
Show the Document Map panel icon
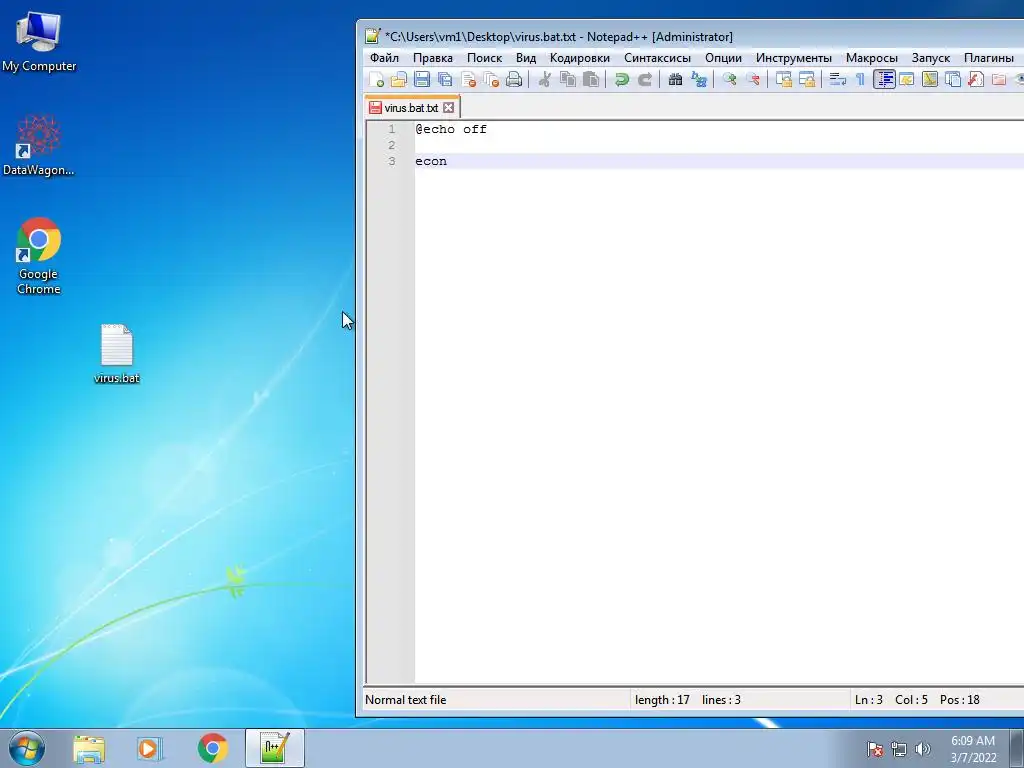(929, 80)
